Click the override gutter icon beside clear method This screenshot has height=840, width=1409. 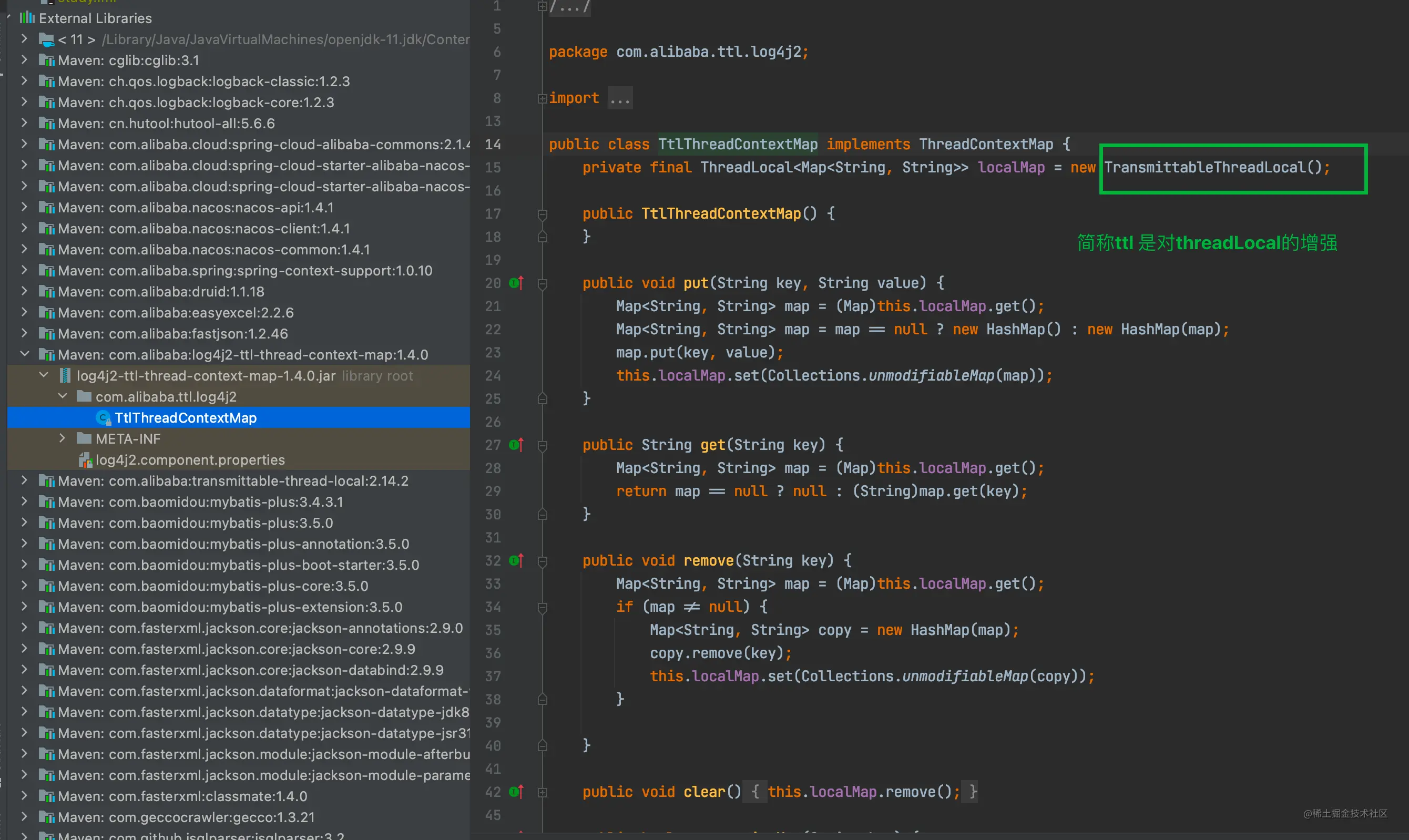pos(516,791)
